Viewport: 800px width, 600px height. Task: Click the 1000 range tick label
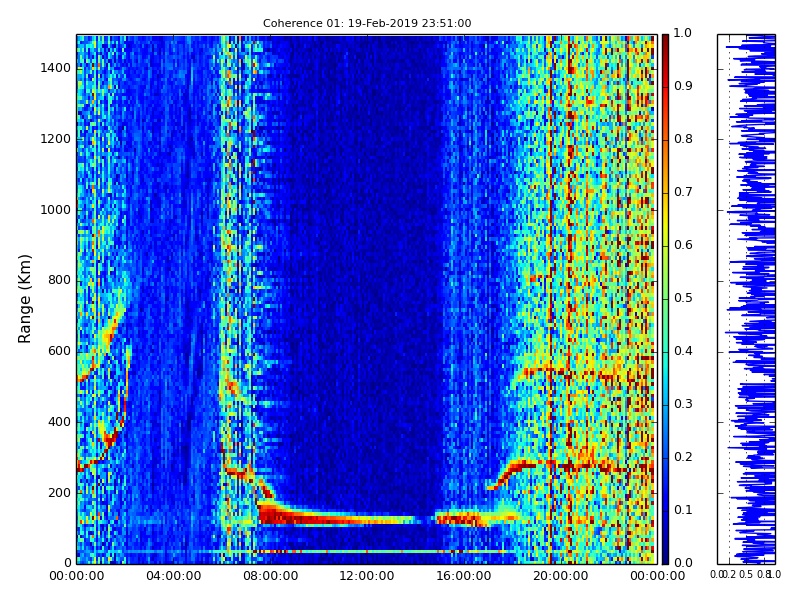tap(56, 210)
